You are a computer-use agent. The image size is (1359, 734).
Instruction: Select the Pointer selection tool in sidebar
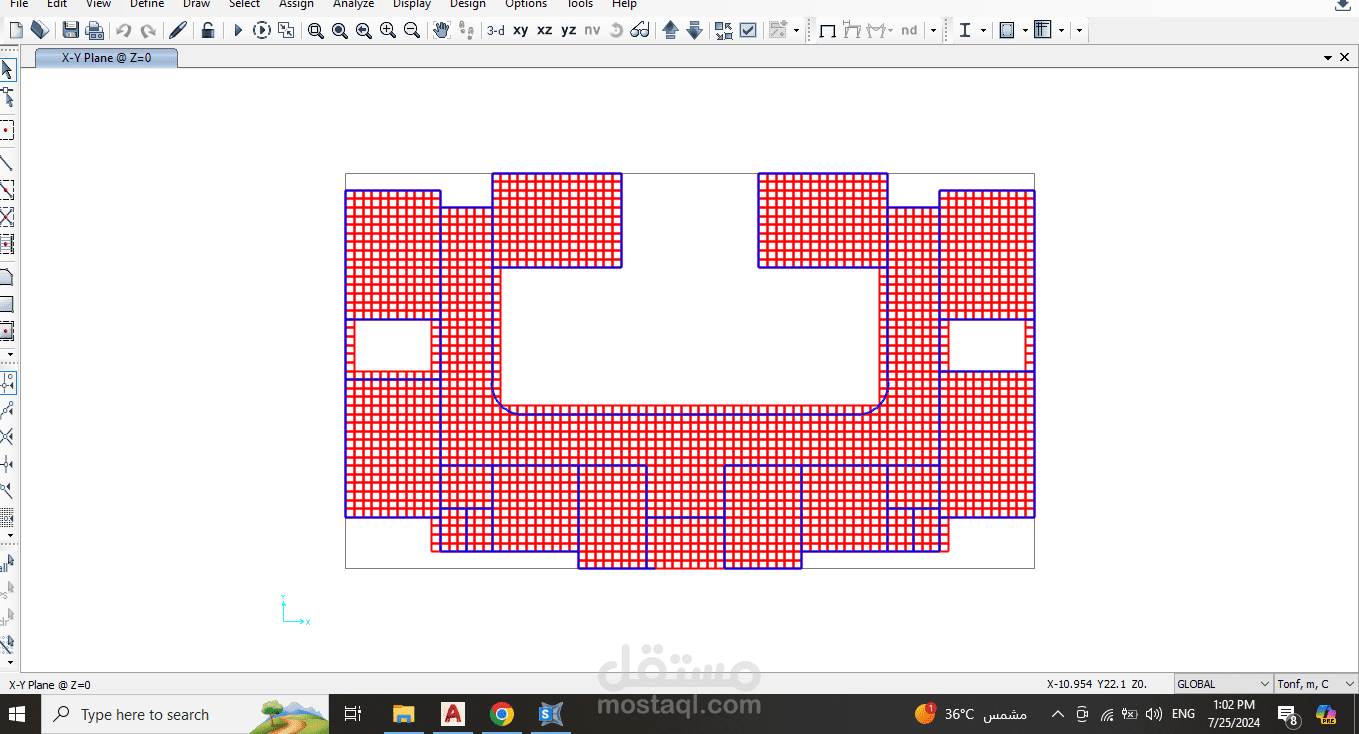pyautogui.click(x=7, y=70)
